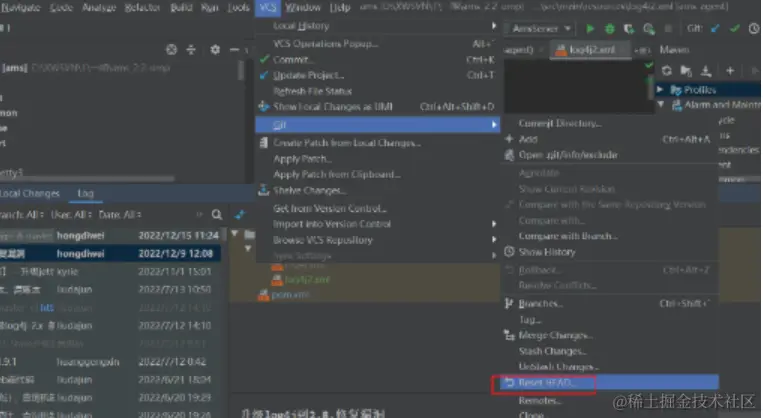Select the hongdiwei commit dated 2022/12/9 12:08
The image size is (763, 418).
click(110, 254)
